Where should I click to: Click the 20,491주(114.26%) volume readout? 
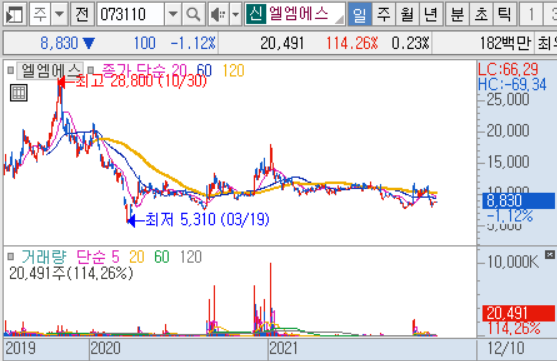[x=71, y=273]
